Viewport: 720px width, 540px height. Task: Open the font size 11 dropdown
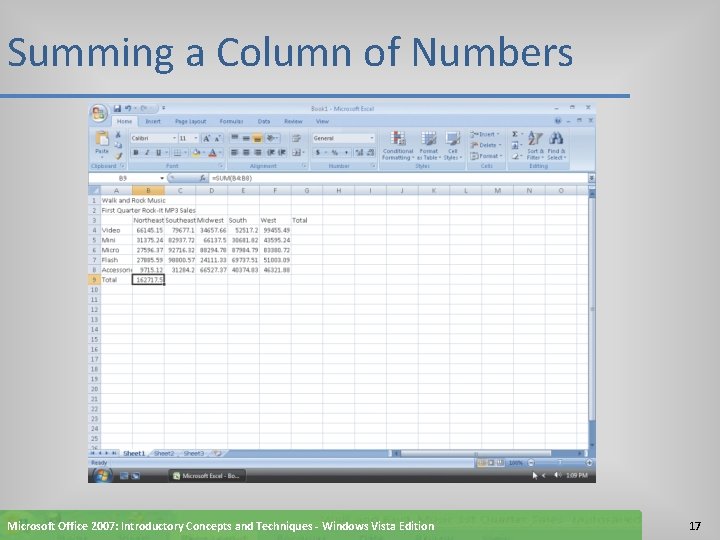coord(196,138)
